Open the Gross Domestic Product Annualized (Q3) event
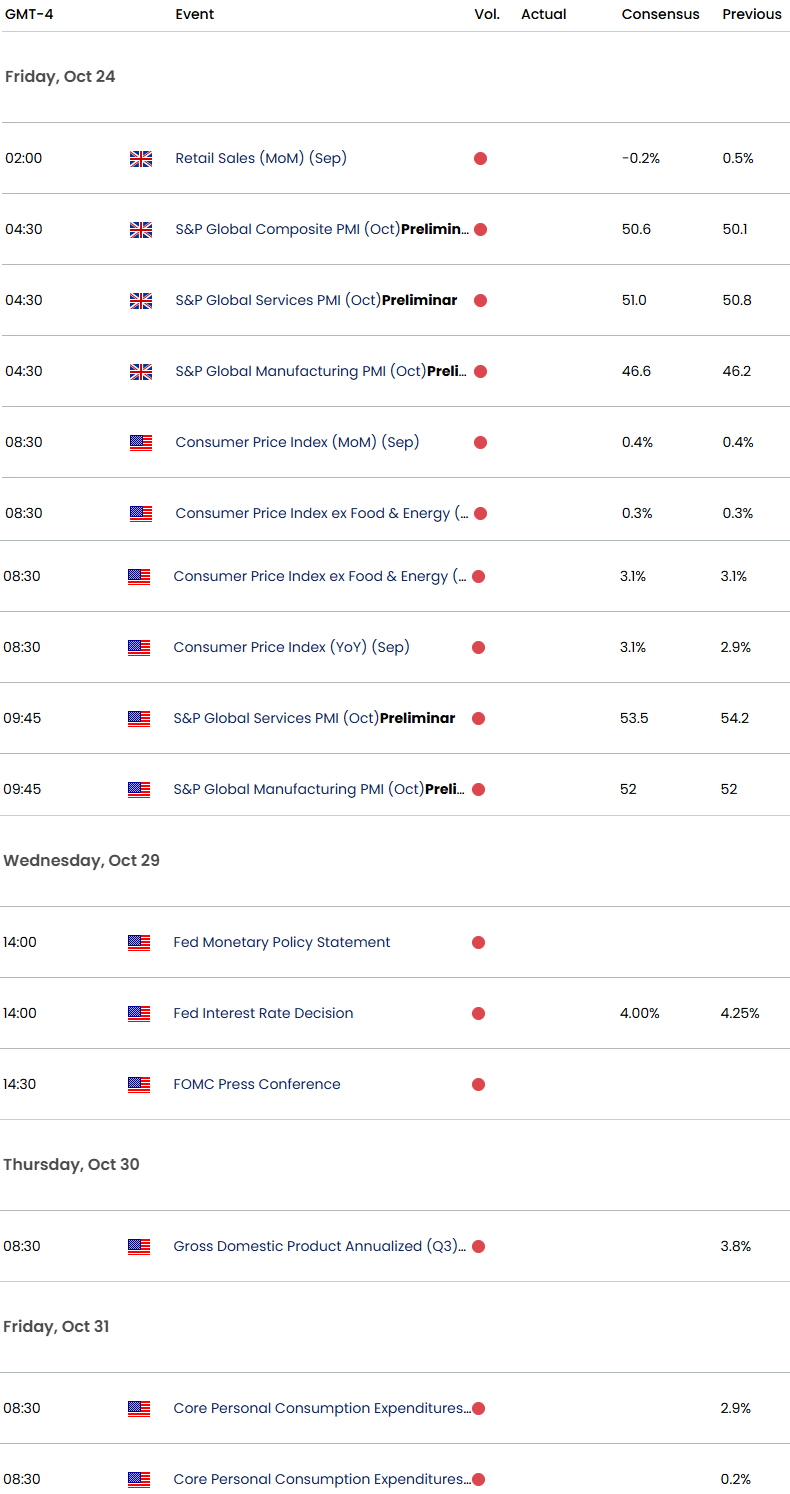Image resolution: width=790 pixels, height=1494 pixels. [319, 1246]
